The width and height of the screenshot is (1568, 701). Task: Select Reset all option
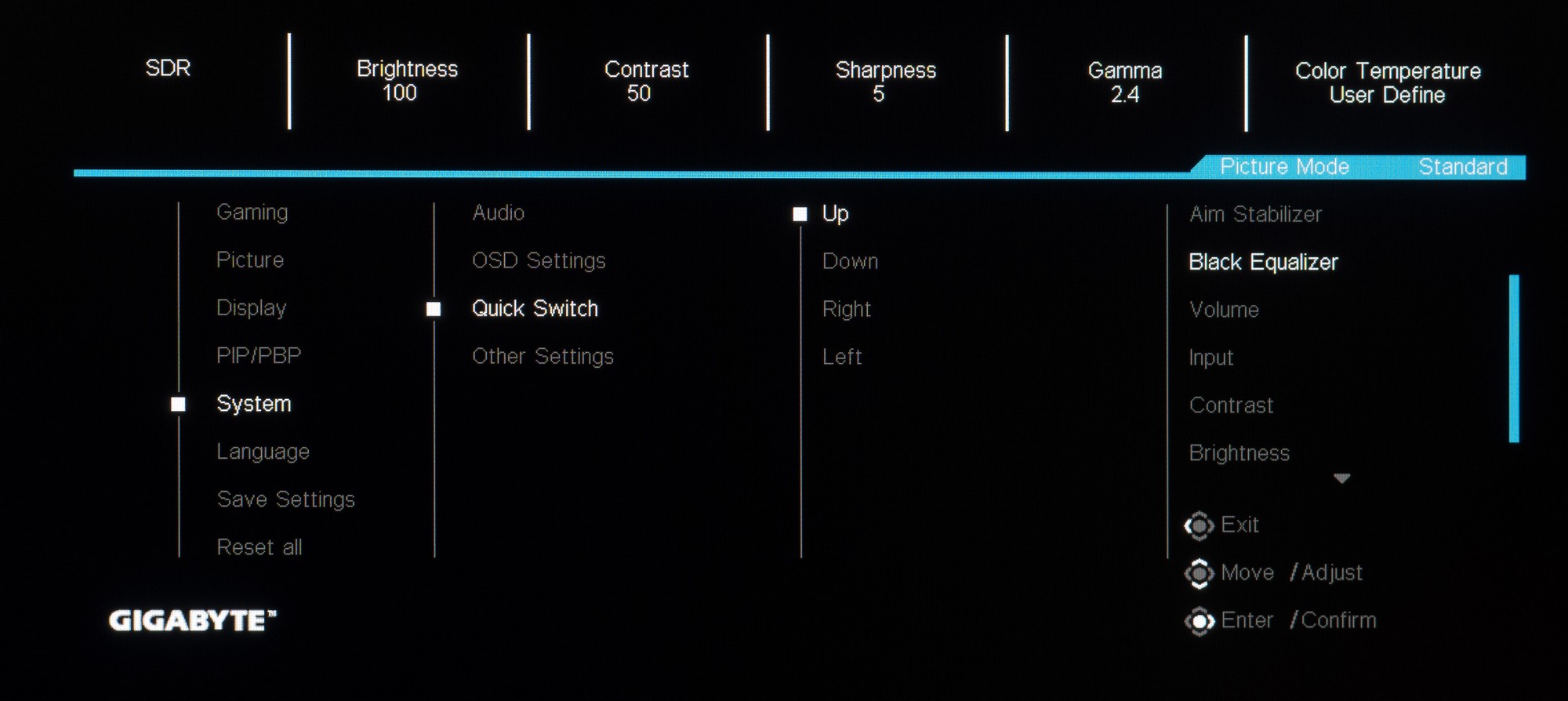tap(260, 547)
